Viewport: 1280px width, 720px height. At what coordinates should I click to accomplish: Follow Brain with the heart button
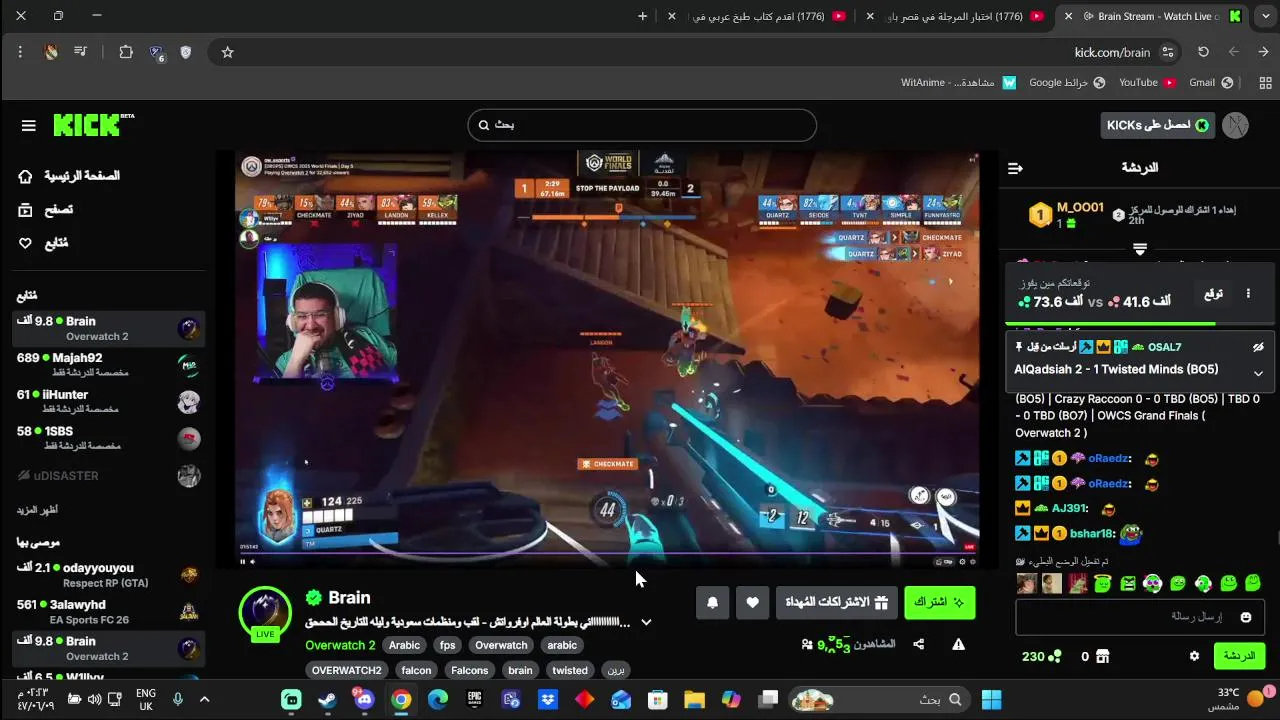click(752, 602)
